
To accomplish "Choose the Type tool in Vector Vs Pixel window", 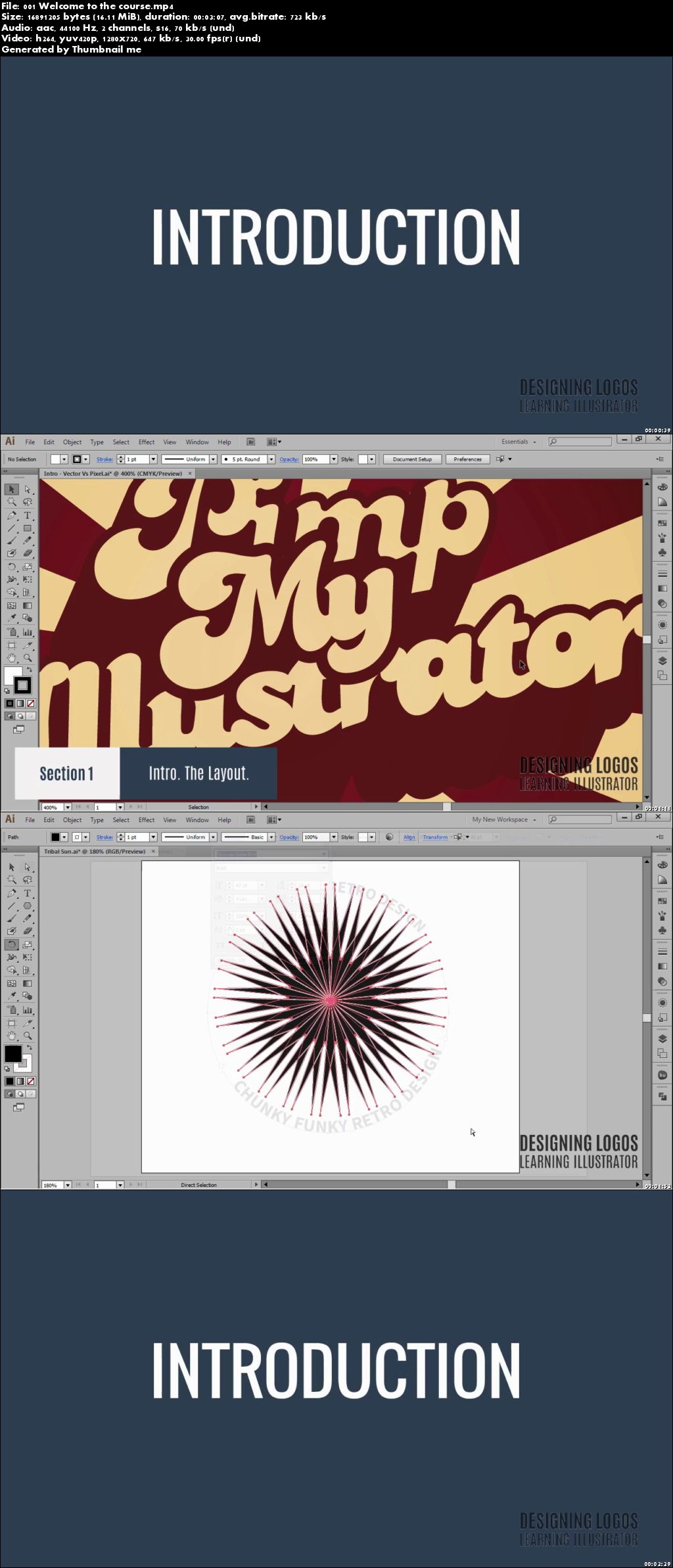I will click(28, 515).
